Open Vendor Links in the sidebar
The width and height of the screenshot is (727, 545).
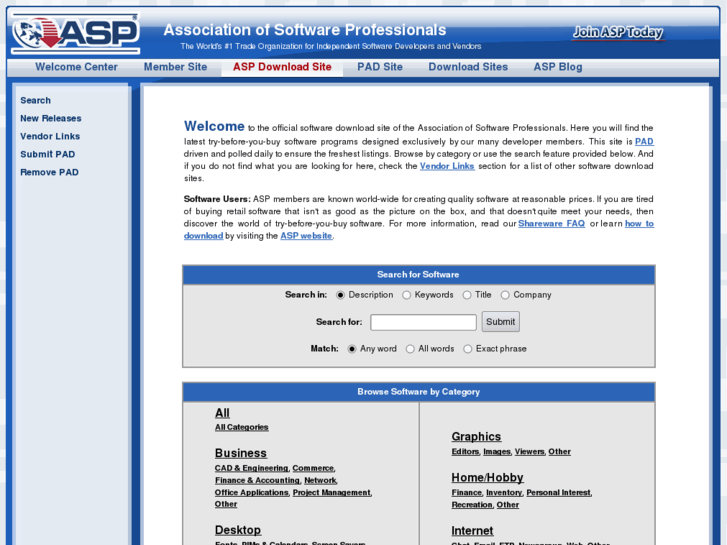[x=50, y=136]
